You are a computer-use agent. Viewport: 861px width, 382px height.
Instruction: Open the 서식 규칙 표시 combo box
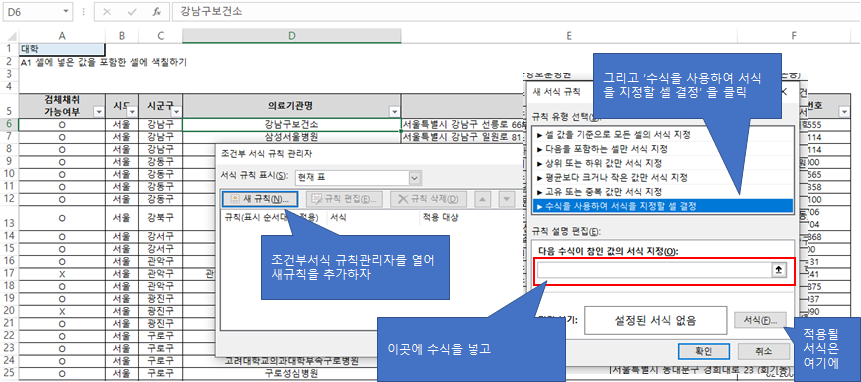(357, 178)
